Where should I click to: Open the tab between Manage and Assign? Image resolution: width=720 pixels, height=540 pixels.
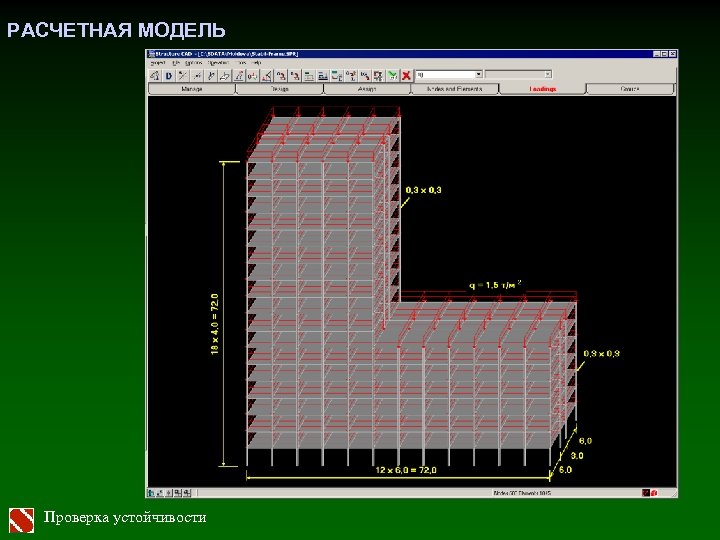pos(280,89)
